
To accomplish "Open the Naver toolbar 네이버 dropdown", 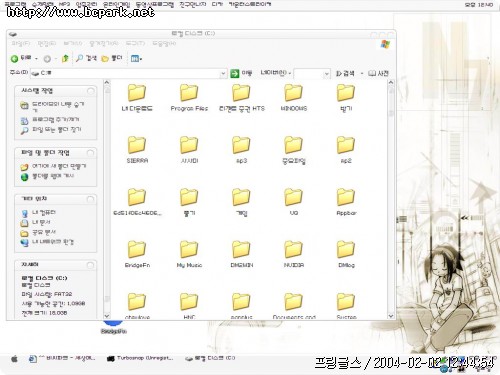I will 276,73.
